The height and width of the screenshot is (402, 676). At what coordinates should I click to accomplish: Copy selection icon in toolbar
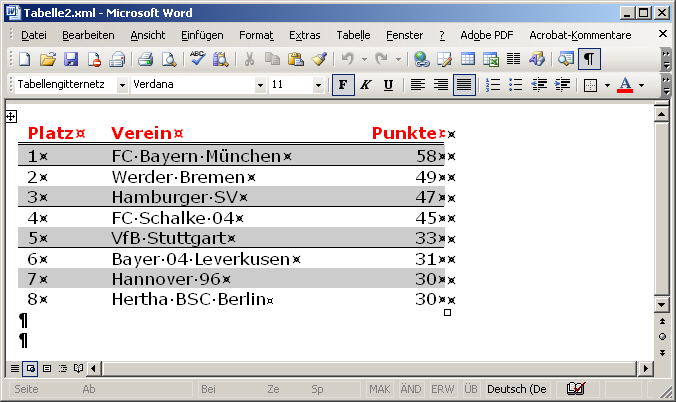pos(272,59)
